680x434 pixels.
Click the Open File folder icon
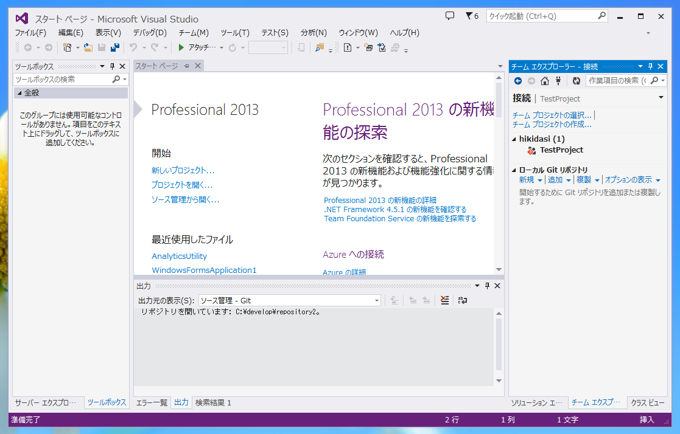(x=88, y=48)
